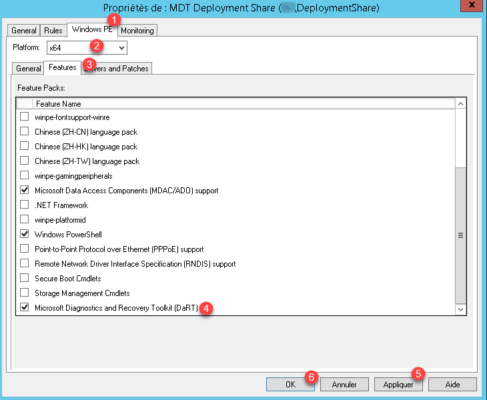Select the Features sub-tab
487x400 pixels.
point(62,67)
